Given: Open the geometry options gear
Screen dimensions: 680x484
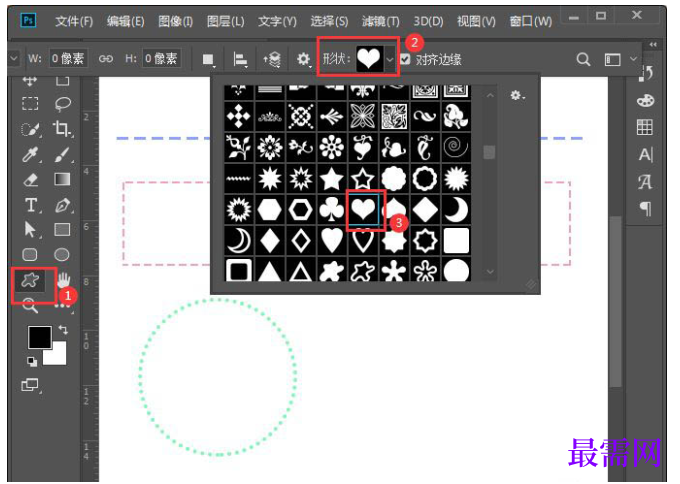Looking at the screenshot, I should 303,59.
